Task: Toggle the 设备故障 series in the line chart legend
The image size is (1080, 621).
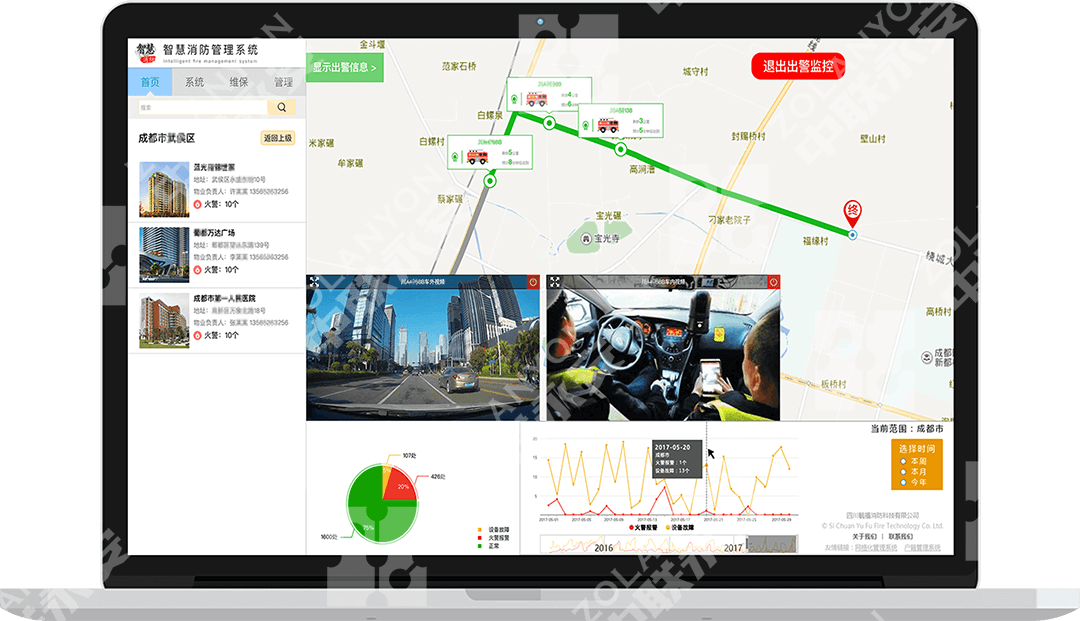Action: pos(680,528)
